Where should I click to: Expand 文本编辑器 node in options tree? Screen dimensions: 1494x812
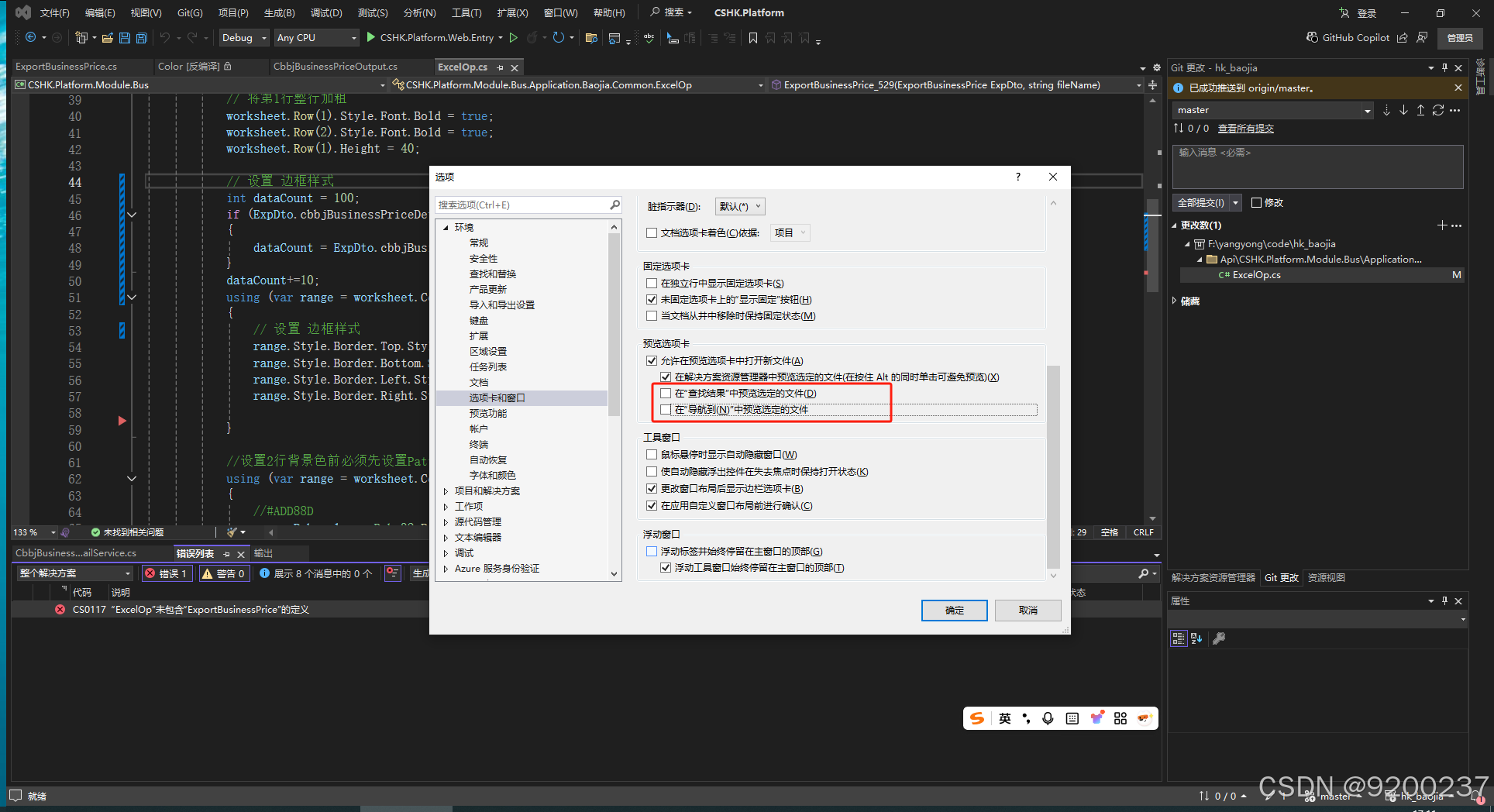click(446, 537)
